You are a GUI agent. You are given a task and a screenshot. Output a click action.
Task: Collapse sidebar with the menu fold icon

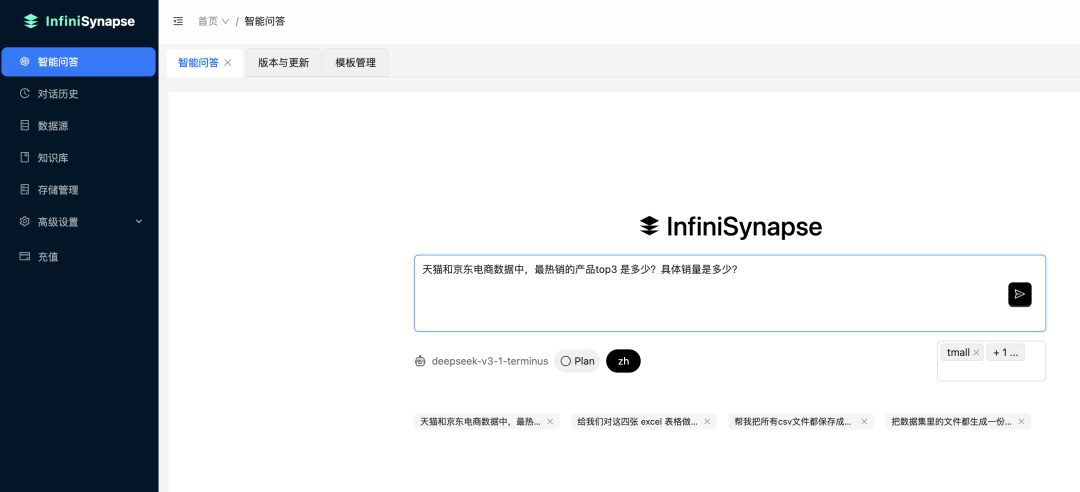pyautogui.click(x=178, y=21)
